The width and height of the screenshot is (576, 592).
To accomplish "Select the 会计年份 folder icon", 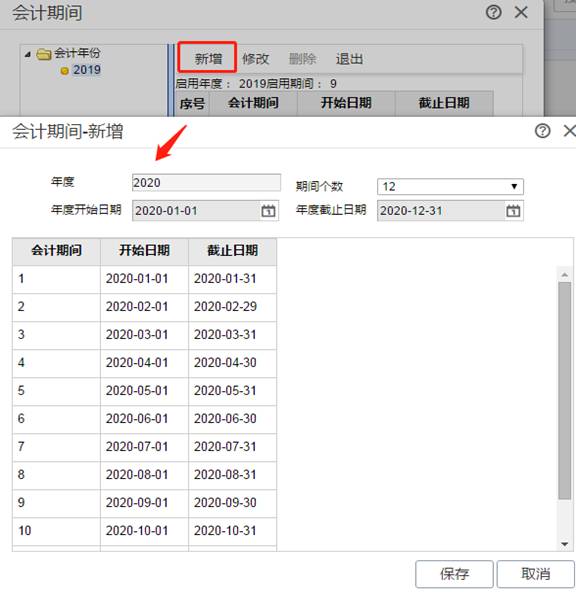I will coord(43,54).
